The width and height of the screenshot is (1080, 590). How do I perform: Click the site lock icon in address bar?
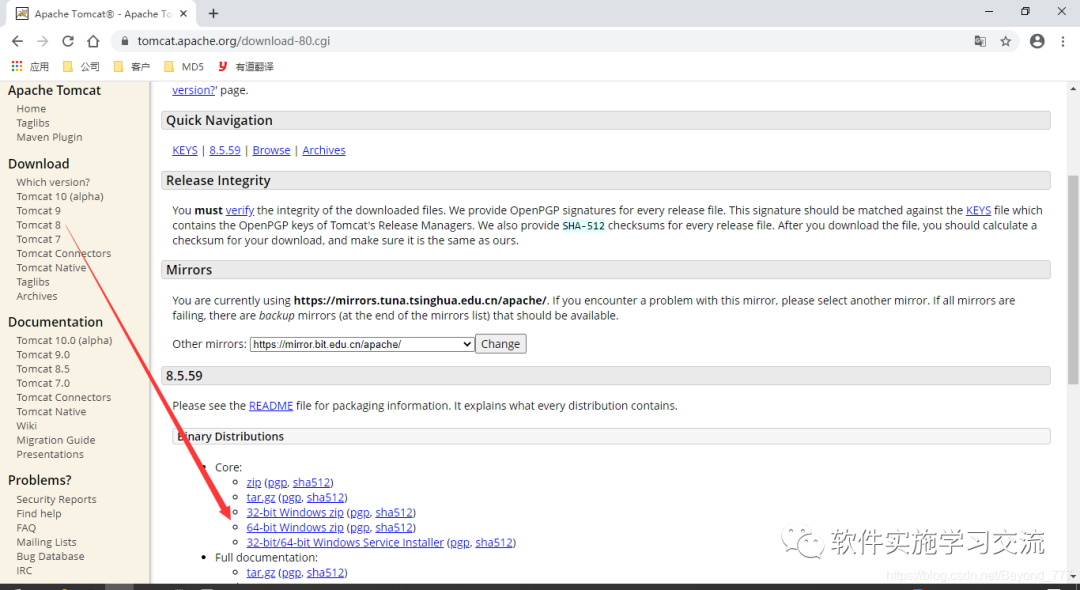click(125, 41)
